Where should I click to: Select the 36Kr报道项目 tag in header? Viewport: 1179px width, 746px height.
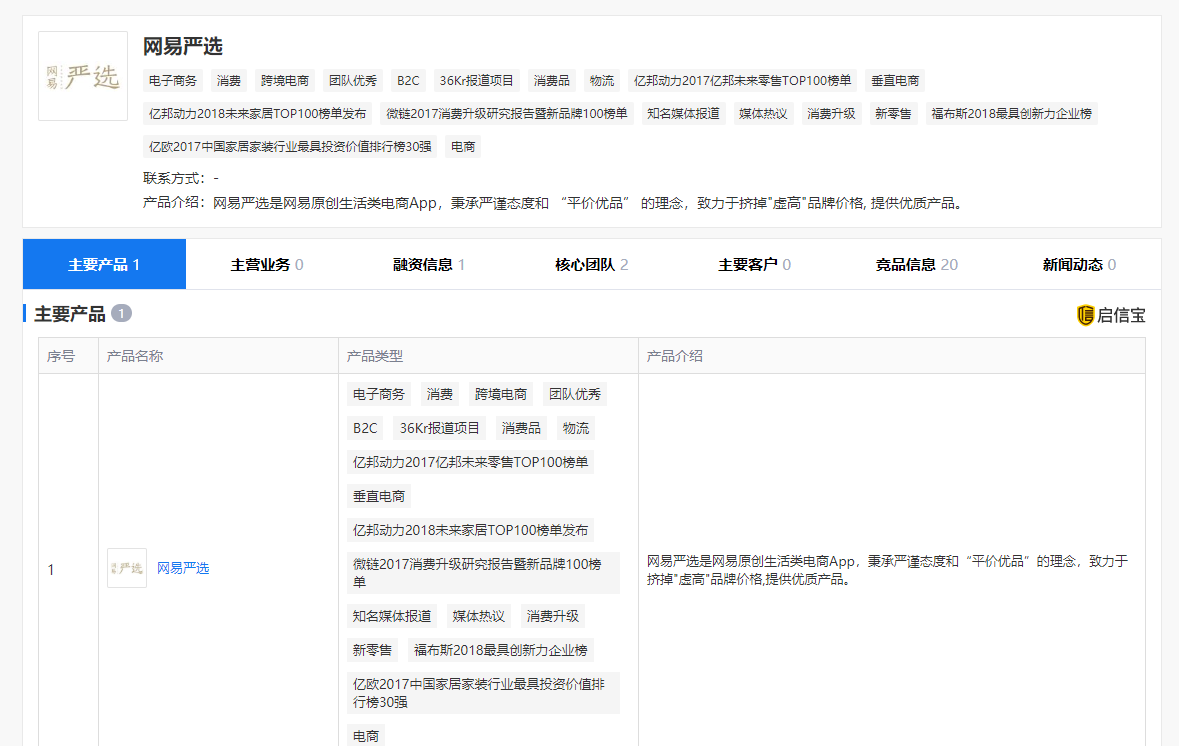click(x=477, y=81)
